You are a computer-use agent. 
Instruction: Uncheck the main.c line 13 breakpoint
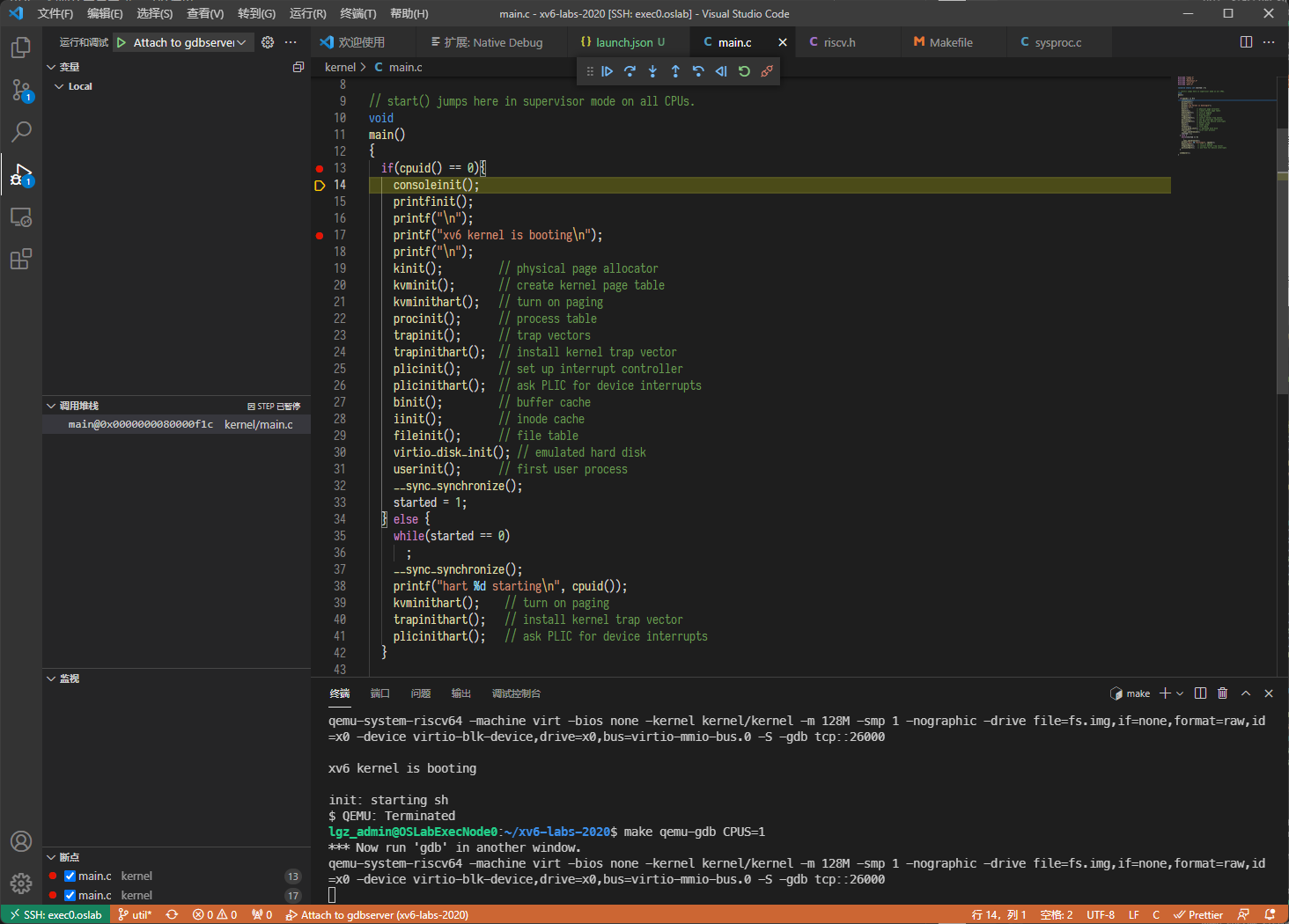70,876
